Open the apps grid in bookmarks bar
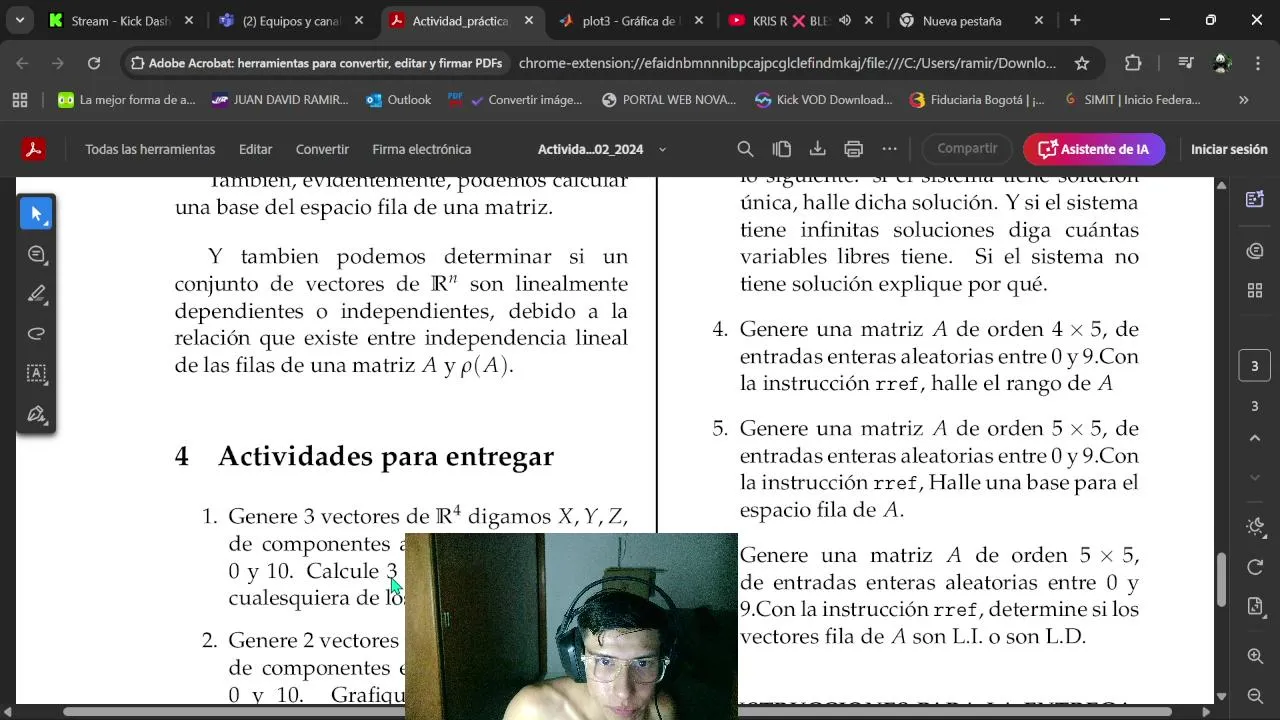This screenshot has width=1280, height=720. [20, 100]
